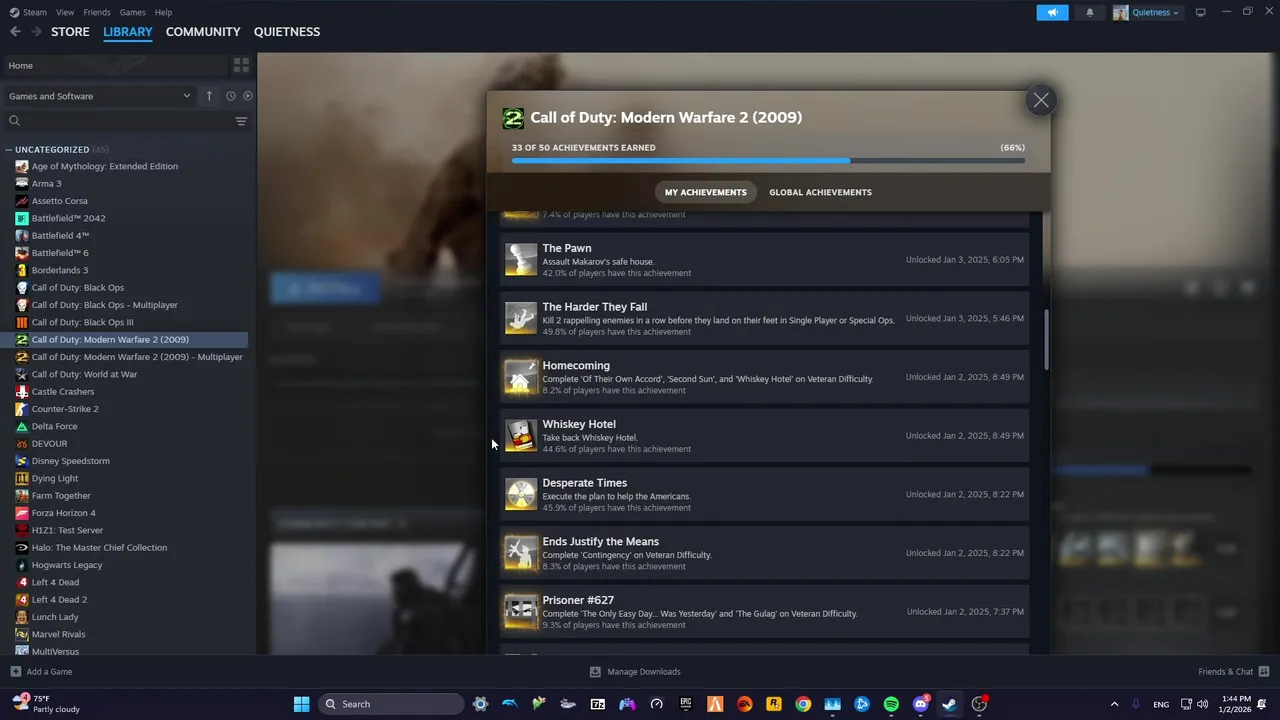Screen dimensions: 1280x720
Task: Click the library search field
Action: click(118, 121)
